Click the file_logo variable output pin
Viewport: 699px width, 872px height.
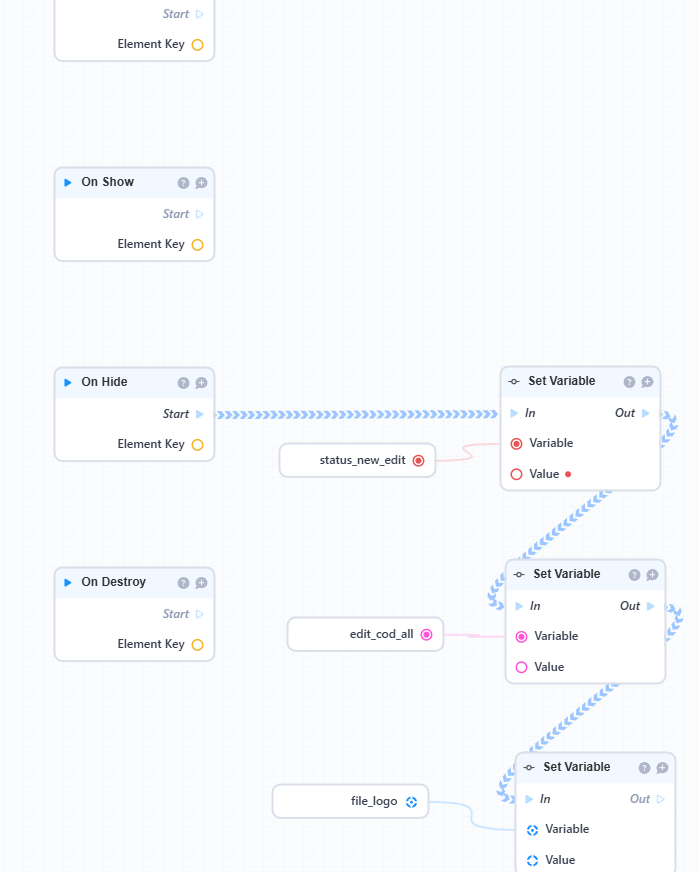411,801
